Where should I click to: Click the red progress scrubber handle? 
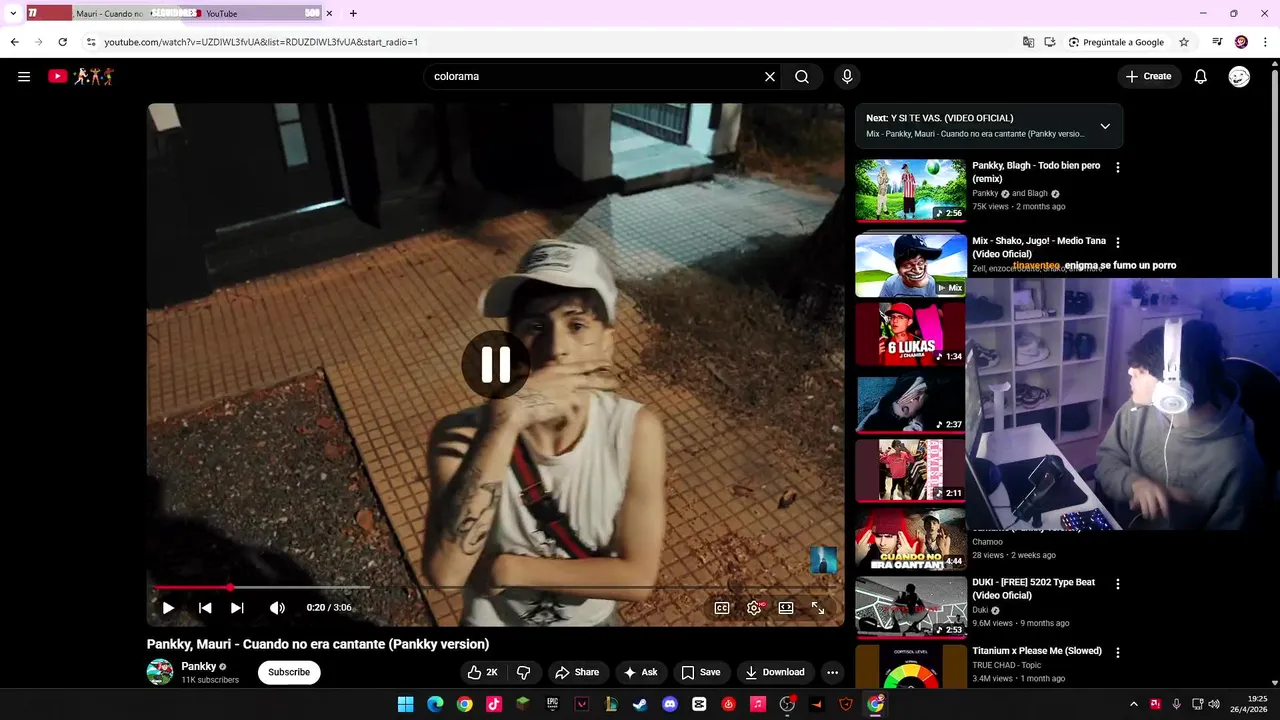(x=230, y=587)
